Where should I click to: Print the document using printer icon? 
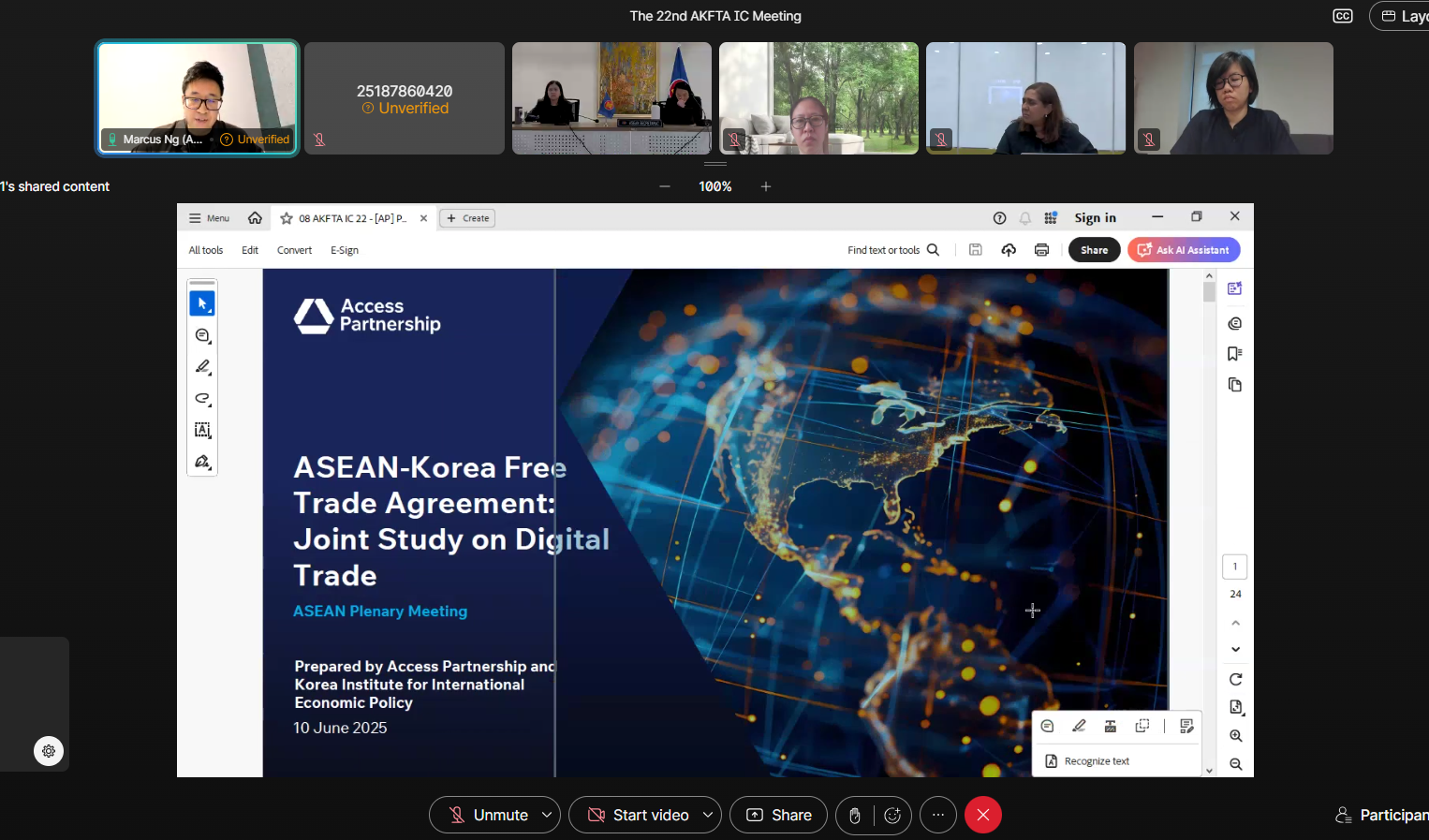(1041, 250)
